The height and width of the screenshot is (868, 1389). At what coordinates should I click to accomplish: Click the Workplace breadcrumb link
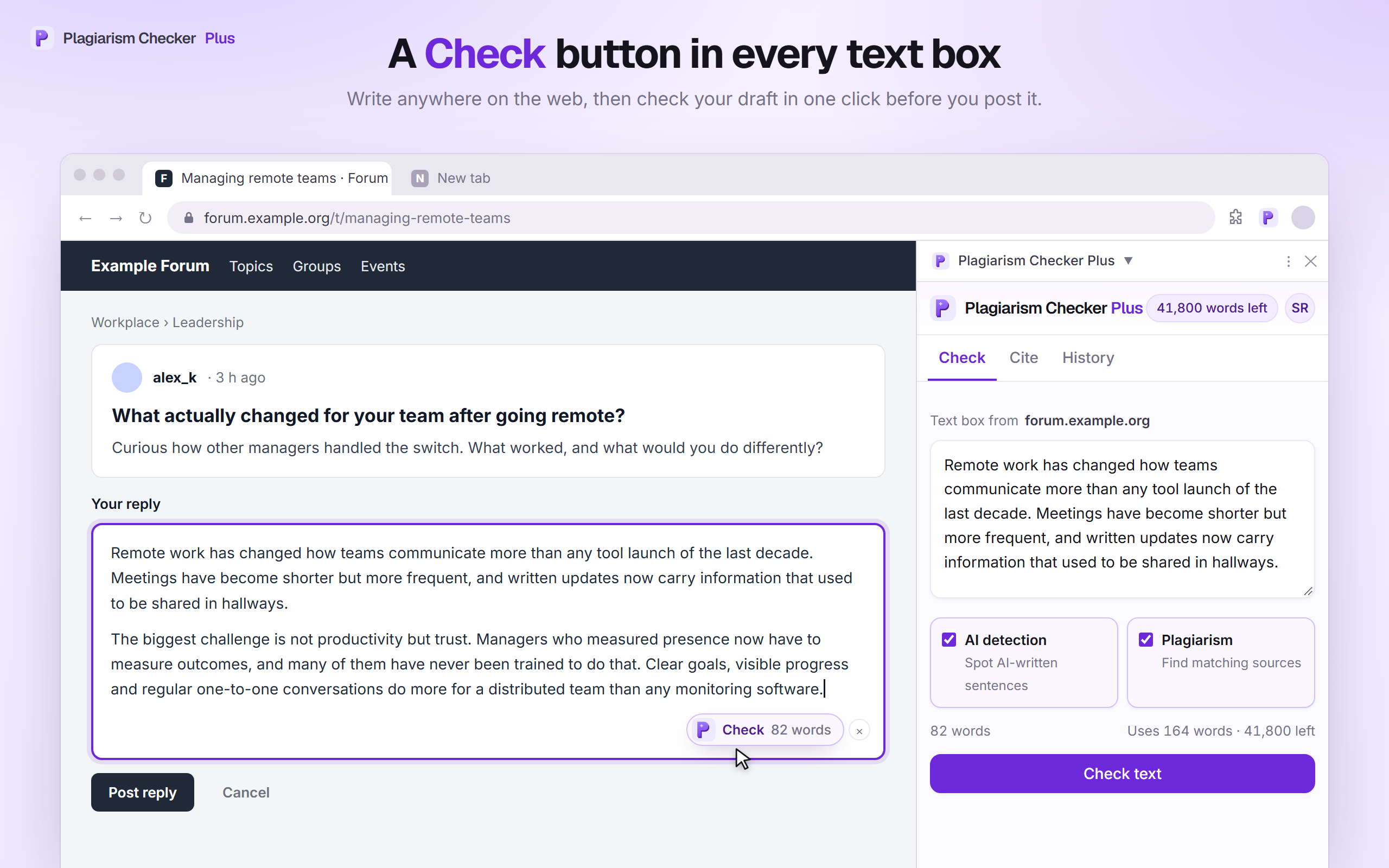click(125, 323)
